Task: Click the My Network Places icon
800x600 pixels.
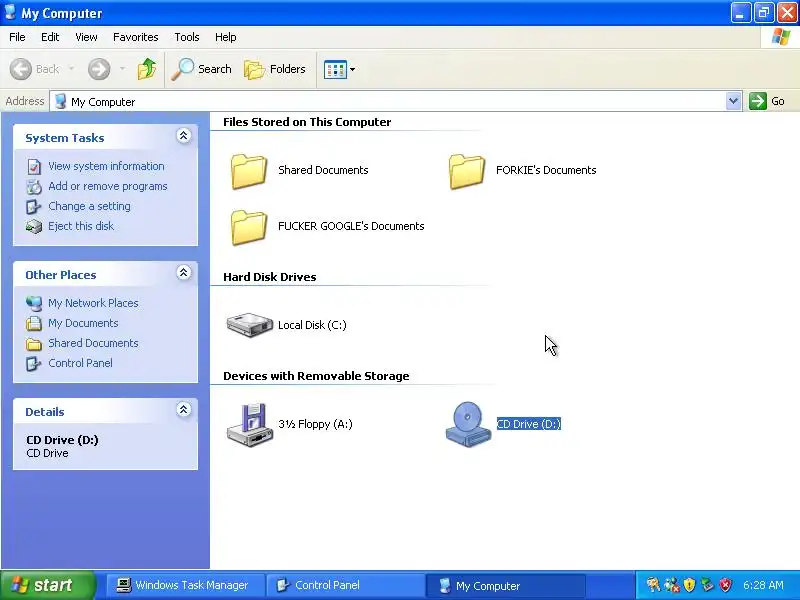Action: coord(34,304)
